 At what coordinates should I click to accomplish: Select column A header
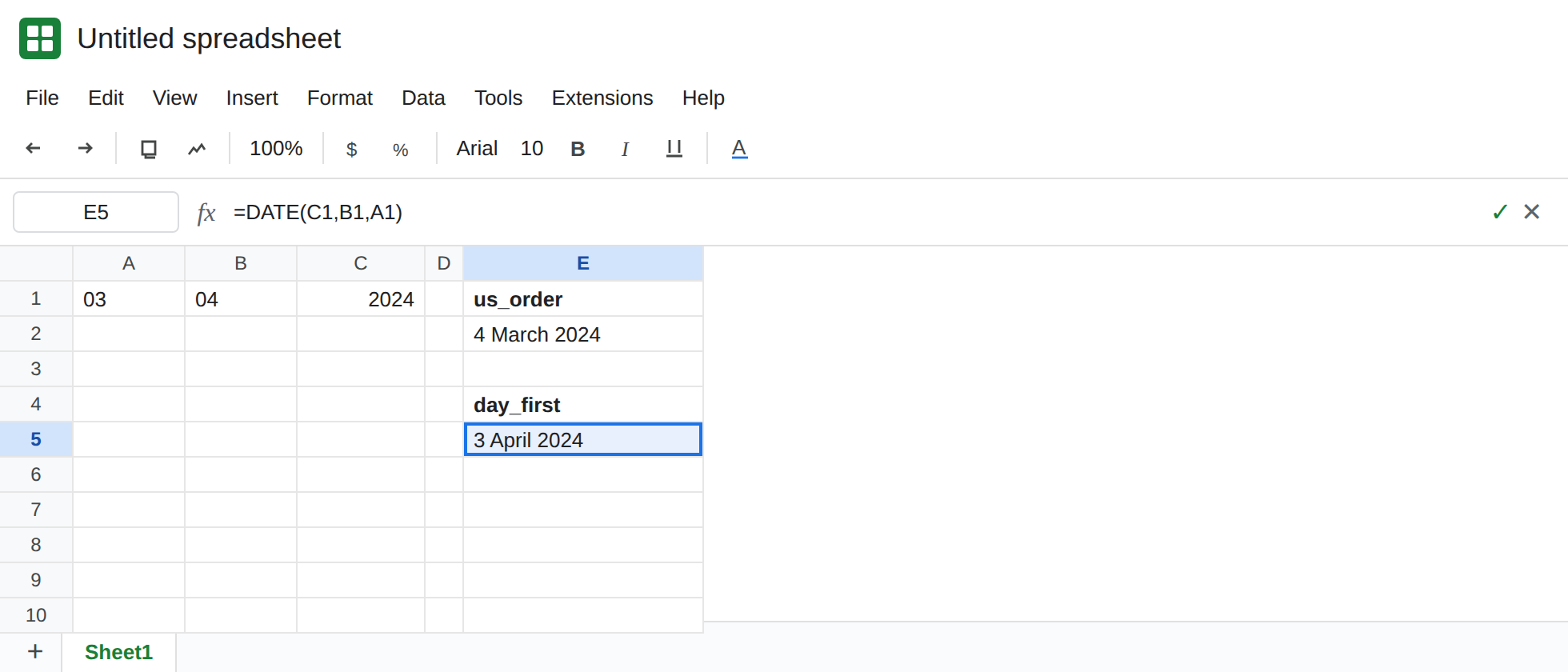129,263
